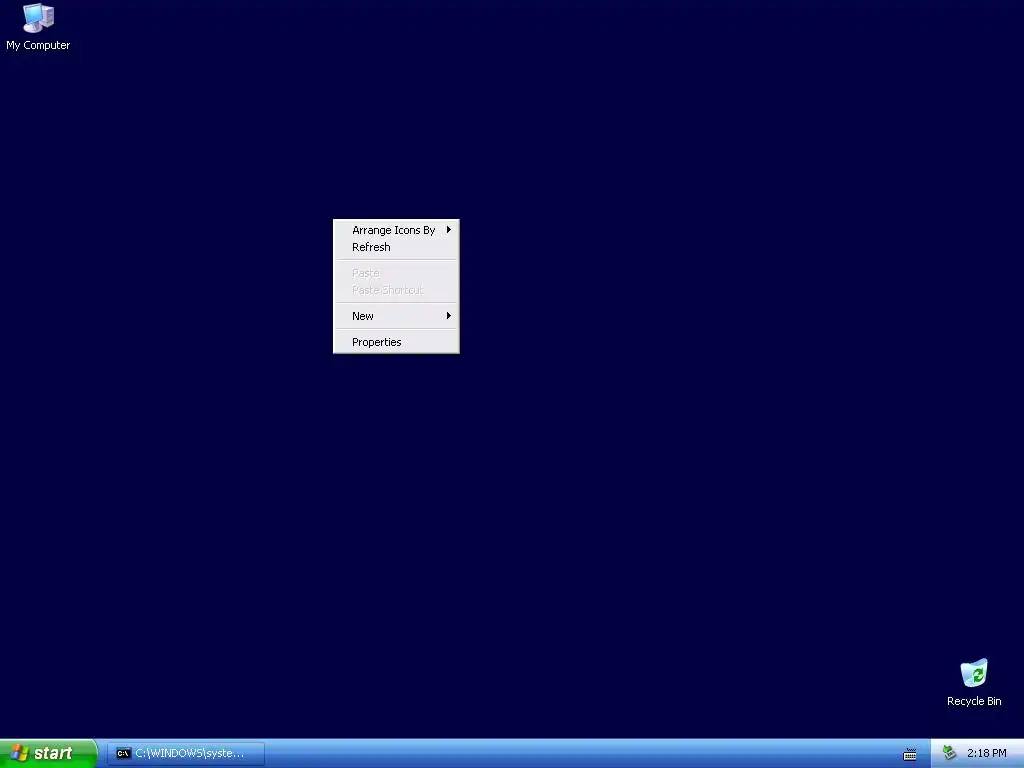The height and width of the screenshot is (768, 1024).
Task: Open the New submenu entry
Action: point(396,316)
